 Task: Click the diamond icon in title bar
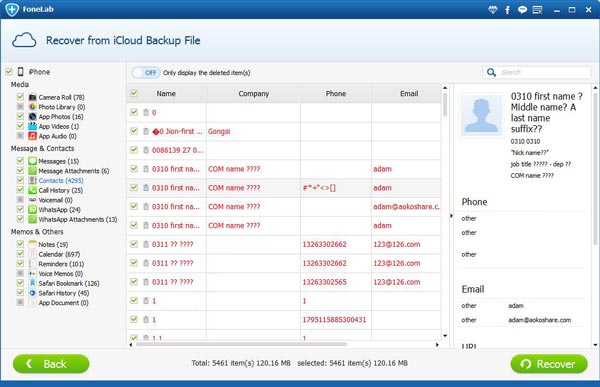pyautogui.click(x=493, y=10)
